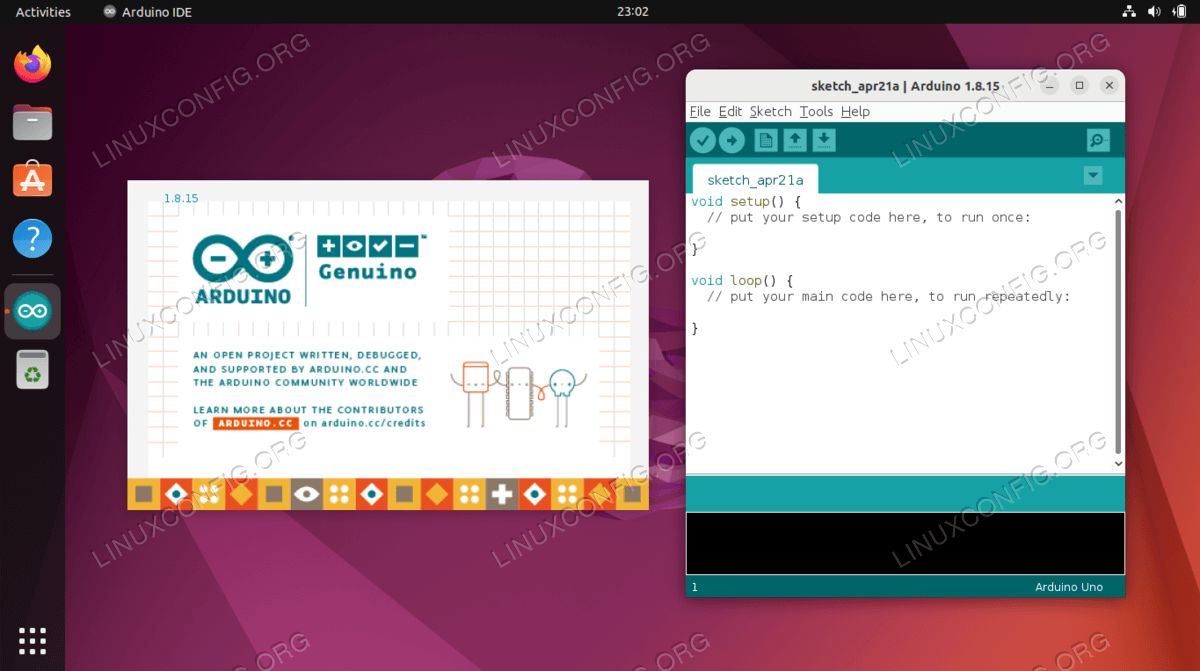Click the clock showing 23:02

pyautogui.click(x=632, y=12)
